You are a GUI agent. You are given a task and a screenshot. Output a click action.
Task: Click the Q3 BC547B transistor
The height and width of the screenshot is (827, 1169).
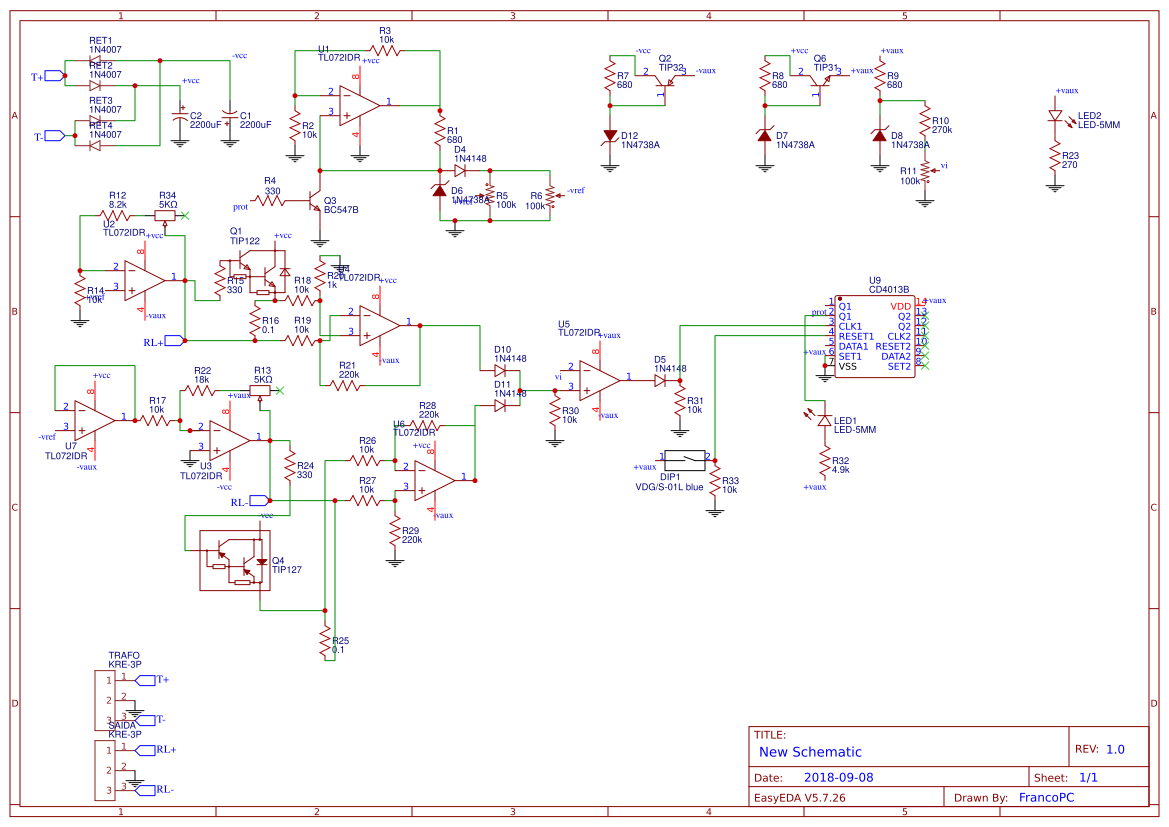click(316, 201)
